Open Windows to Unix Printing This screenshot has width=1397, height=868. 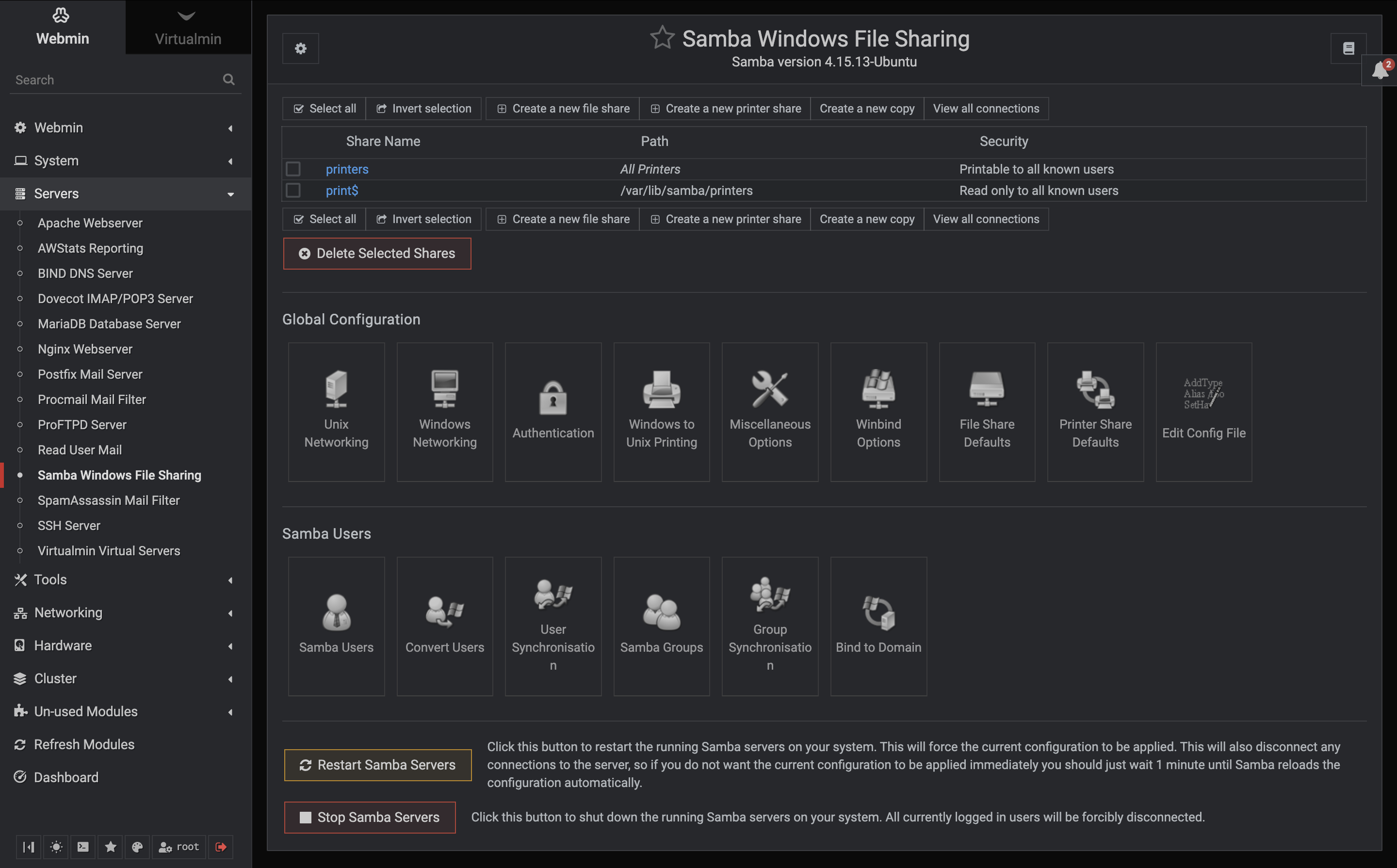click(x=662, y=412)
